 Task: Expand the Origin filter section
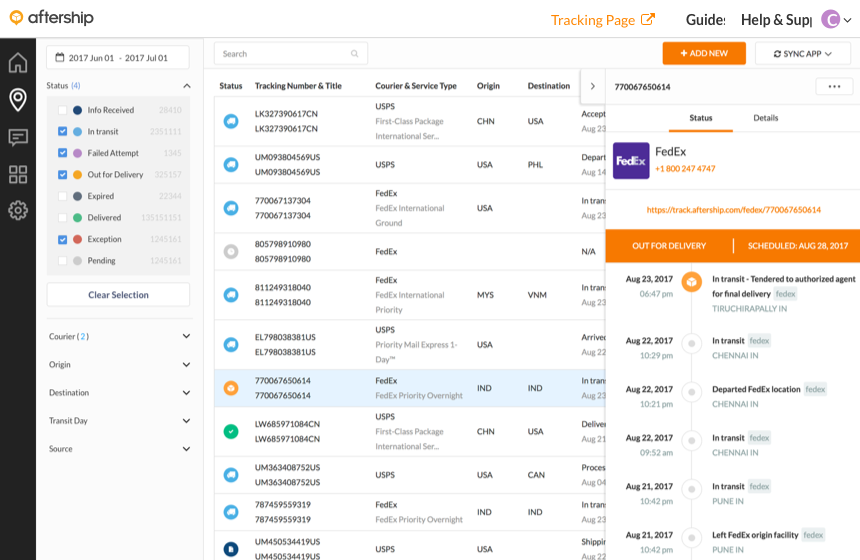click(186, 365)
